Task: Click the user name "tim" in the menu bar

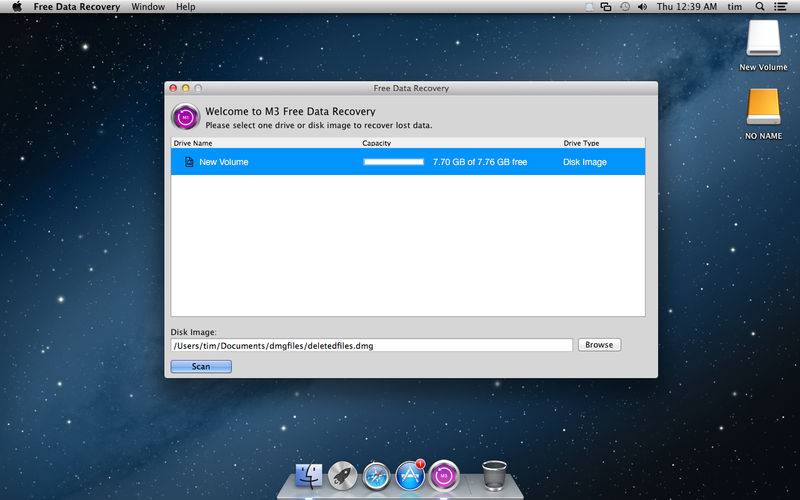Action: click(x=735, y=7)
